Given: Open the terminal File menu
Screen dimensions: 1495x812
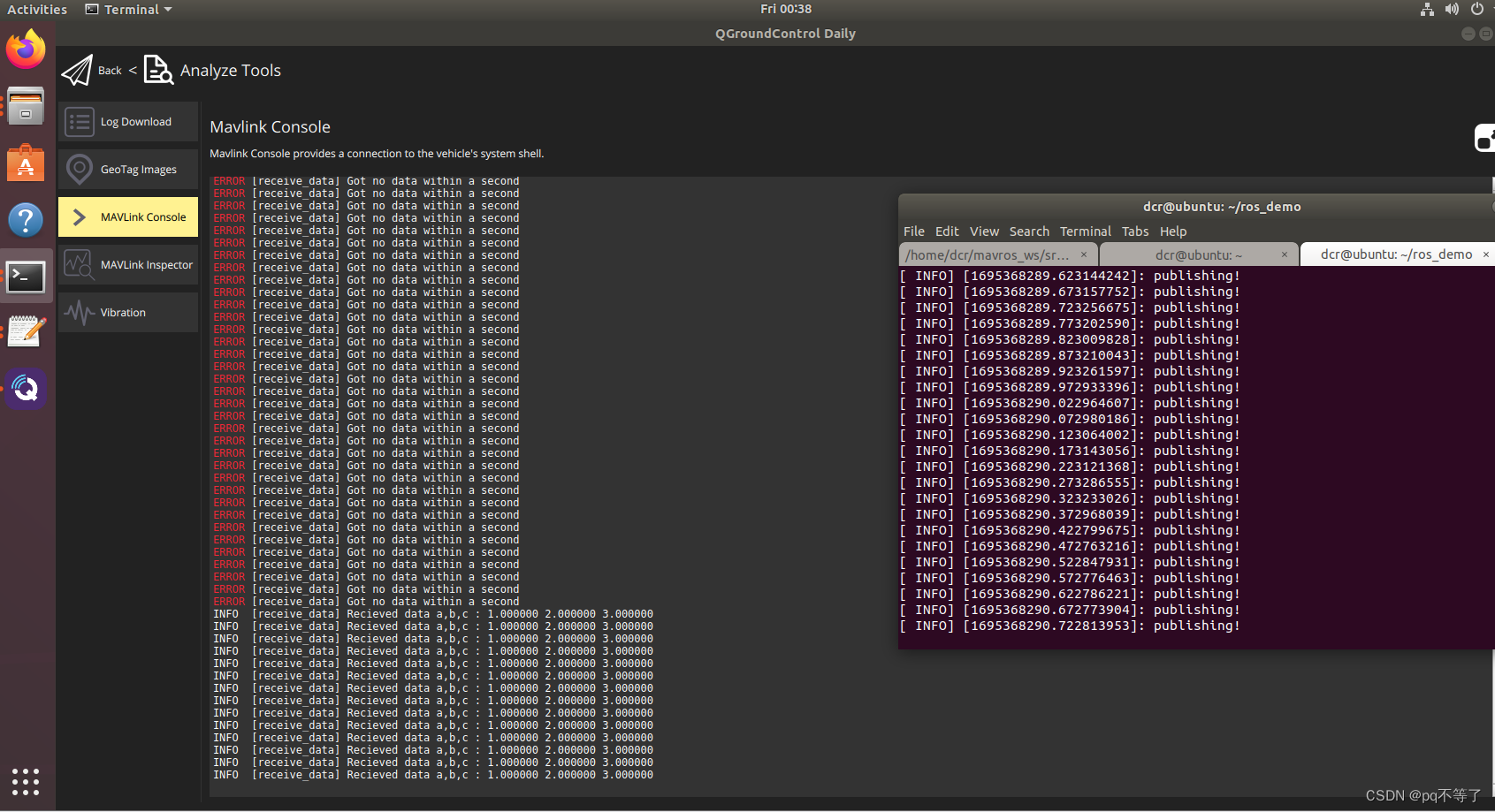Looking at the screenshot, I should 914,231.
